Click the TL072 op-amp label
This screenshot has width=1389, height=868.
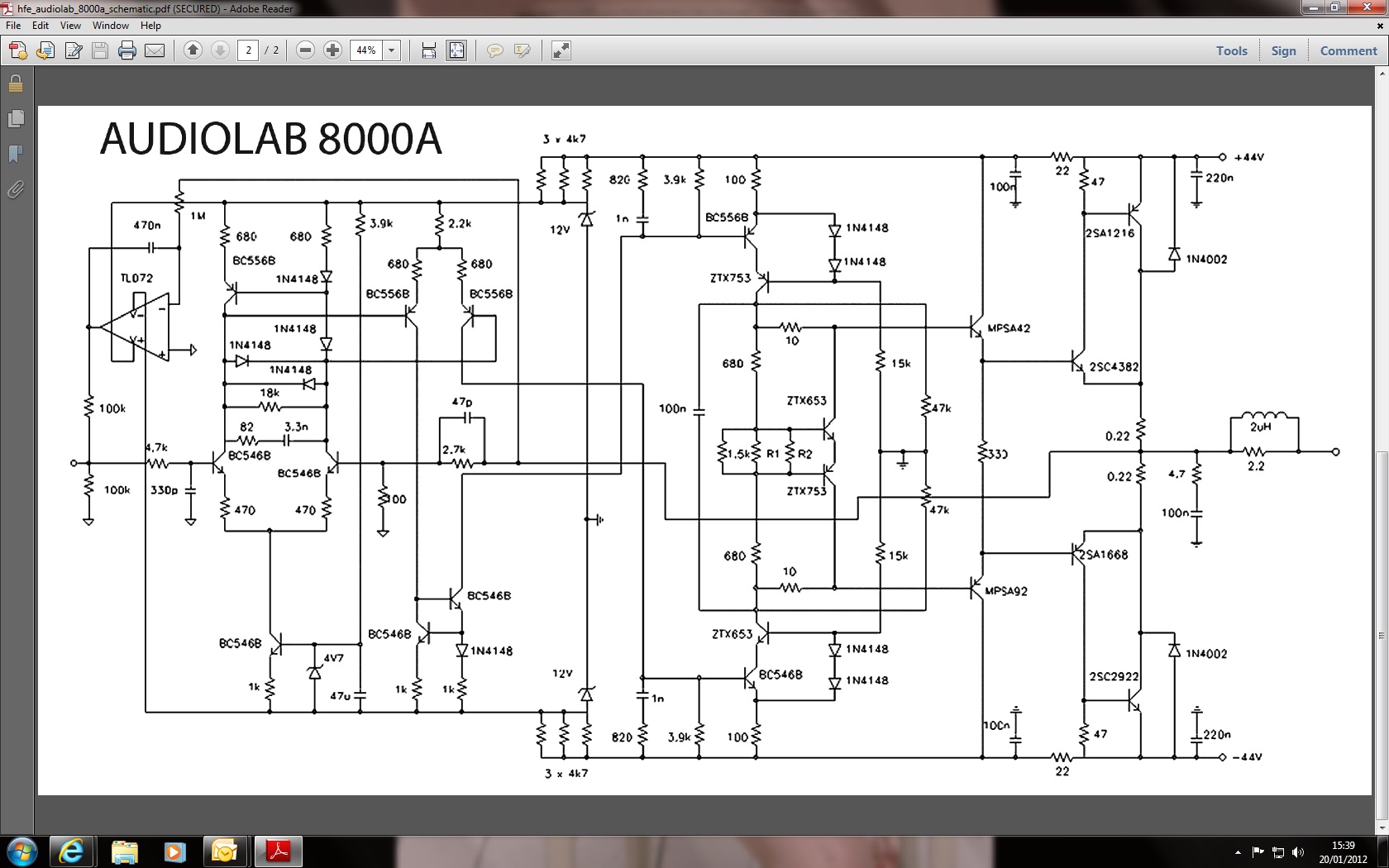point(136,278)
